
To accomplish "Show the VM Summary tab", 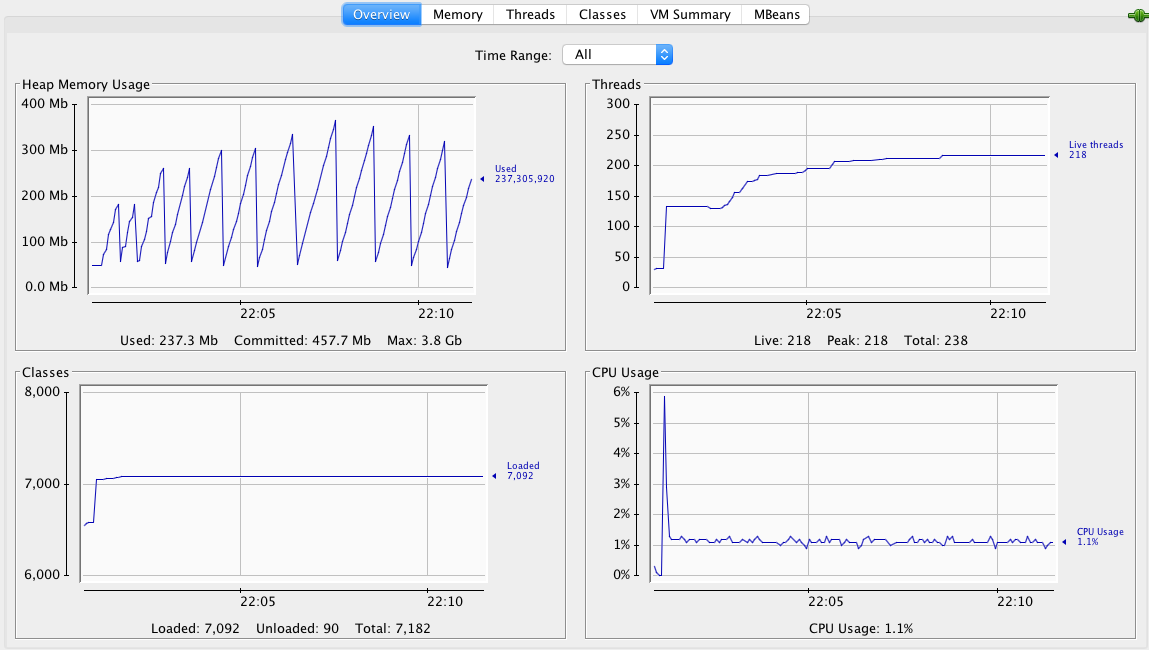I will click(x=692, y=14).
